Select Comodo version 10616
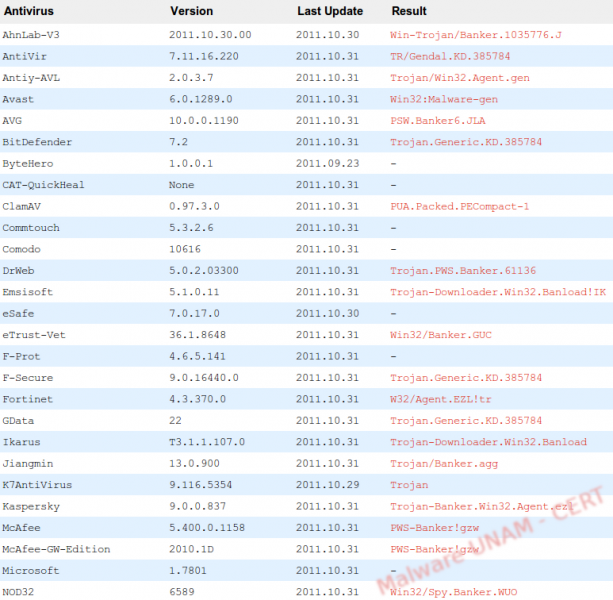This screenshot has height=600, width=613. (x=185, y=249)
